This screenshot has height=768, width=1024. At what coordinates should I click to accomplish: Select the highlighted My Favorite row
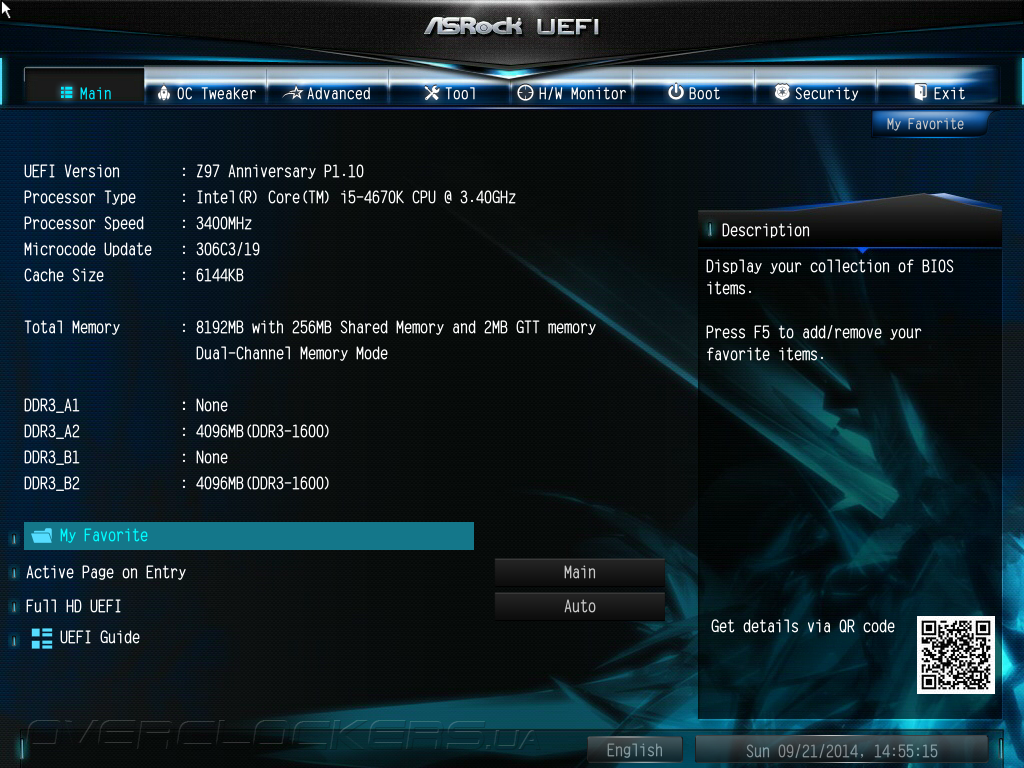[x=249, y=536]
